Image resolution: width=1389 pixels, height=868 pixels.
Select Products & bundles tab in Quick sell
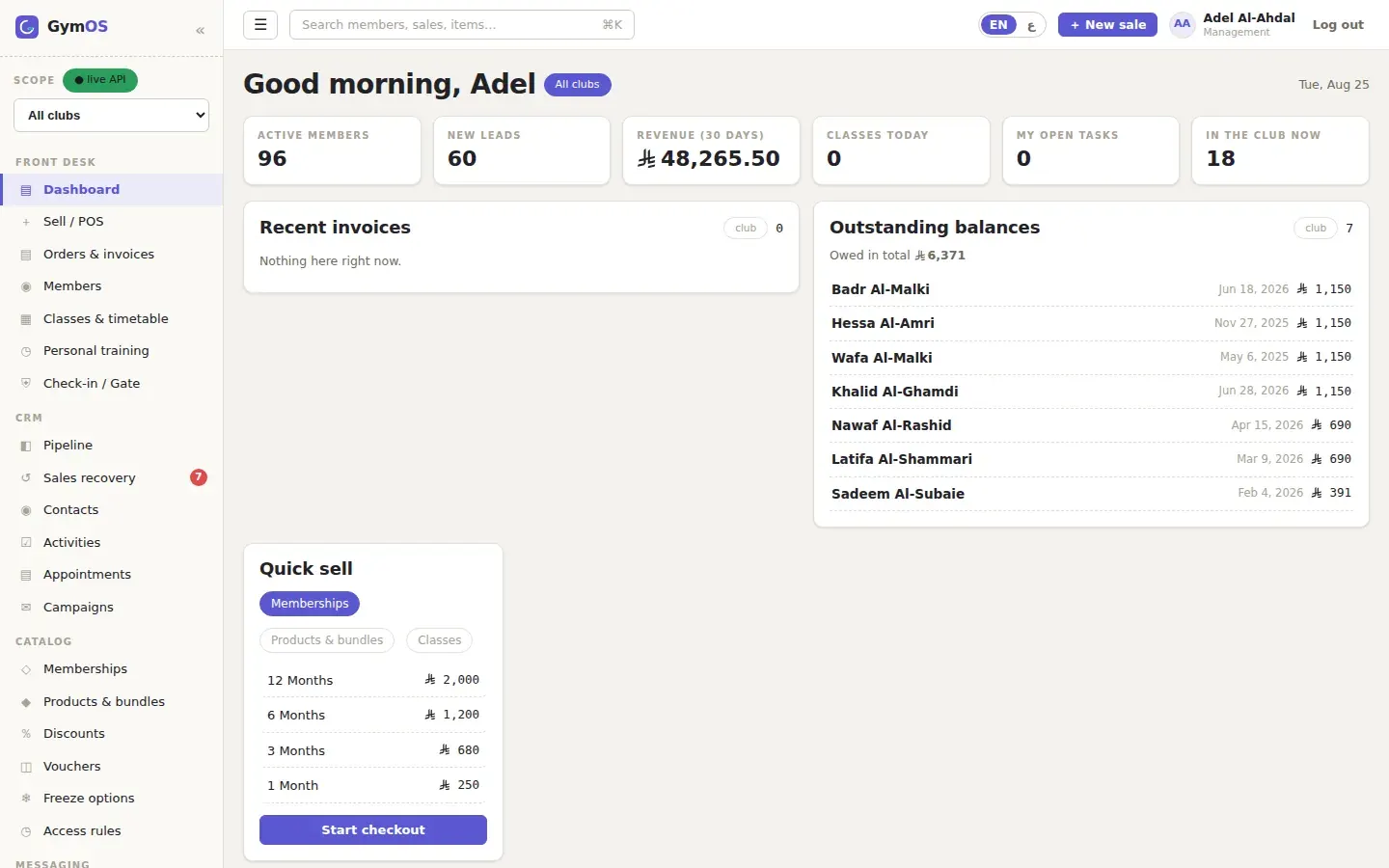327,640
